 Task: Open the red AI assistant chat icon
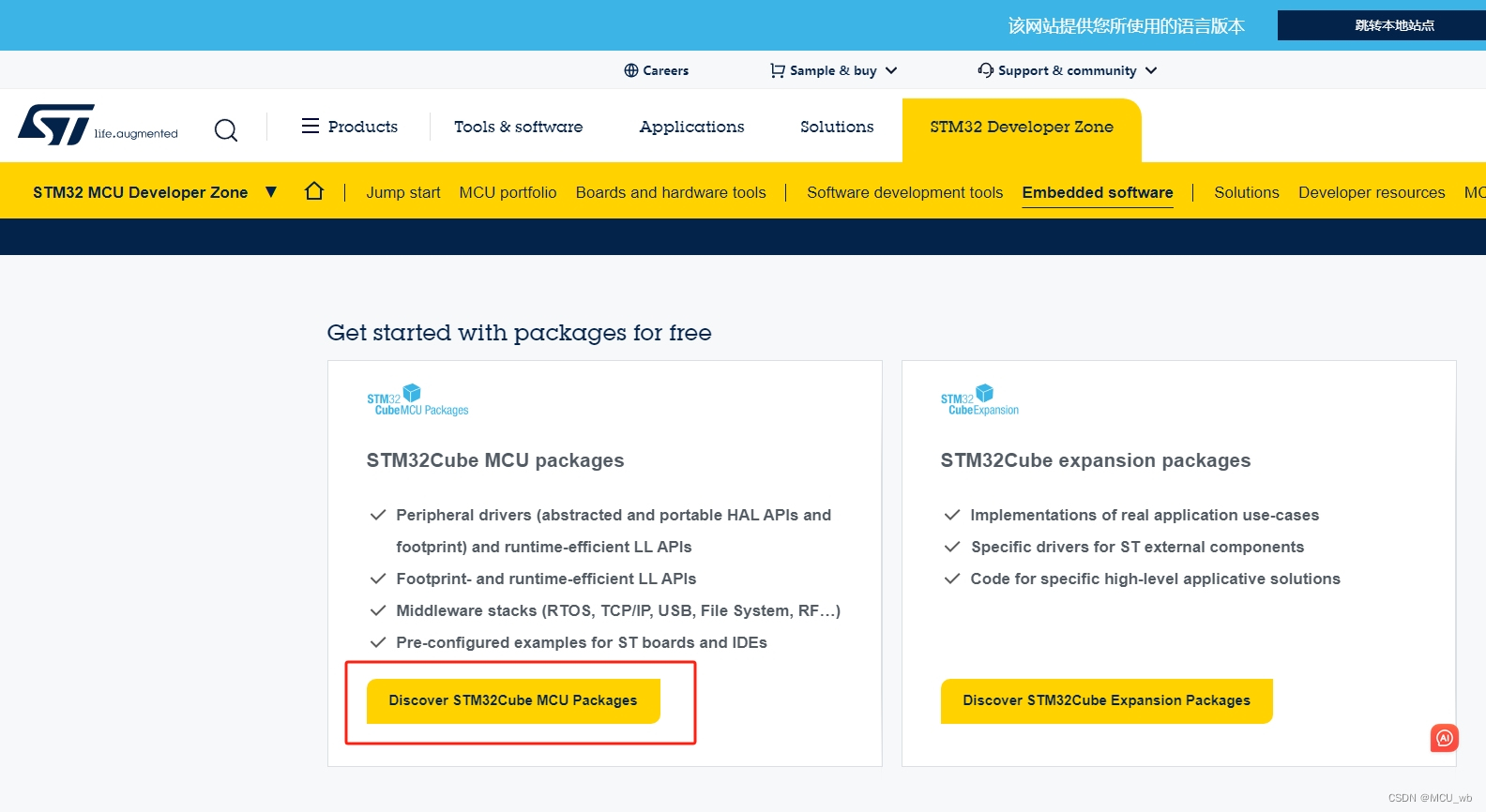pos(1445,738)
